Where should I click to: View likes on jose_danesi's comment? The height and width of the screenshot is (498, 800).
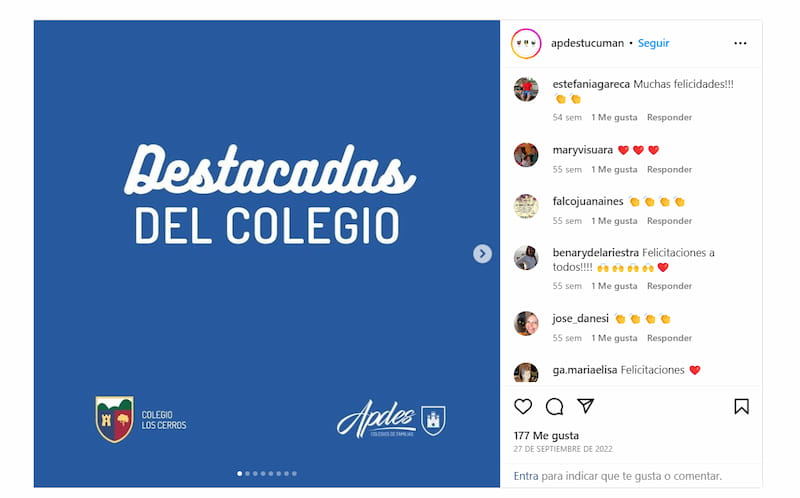[614, 338]
